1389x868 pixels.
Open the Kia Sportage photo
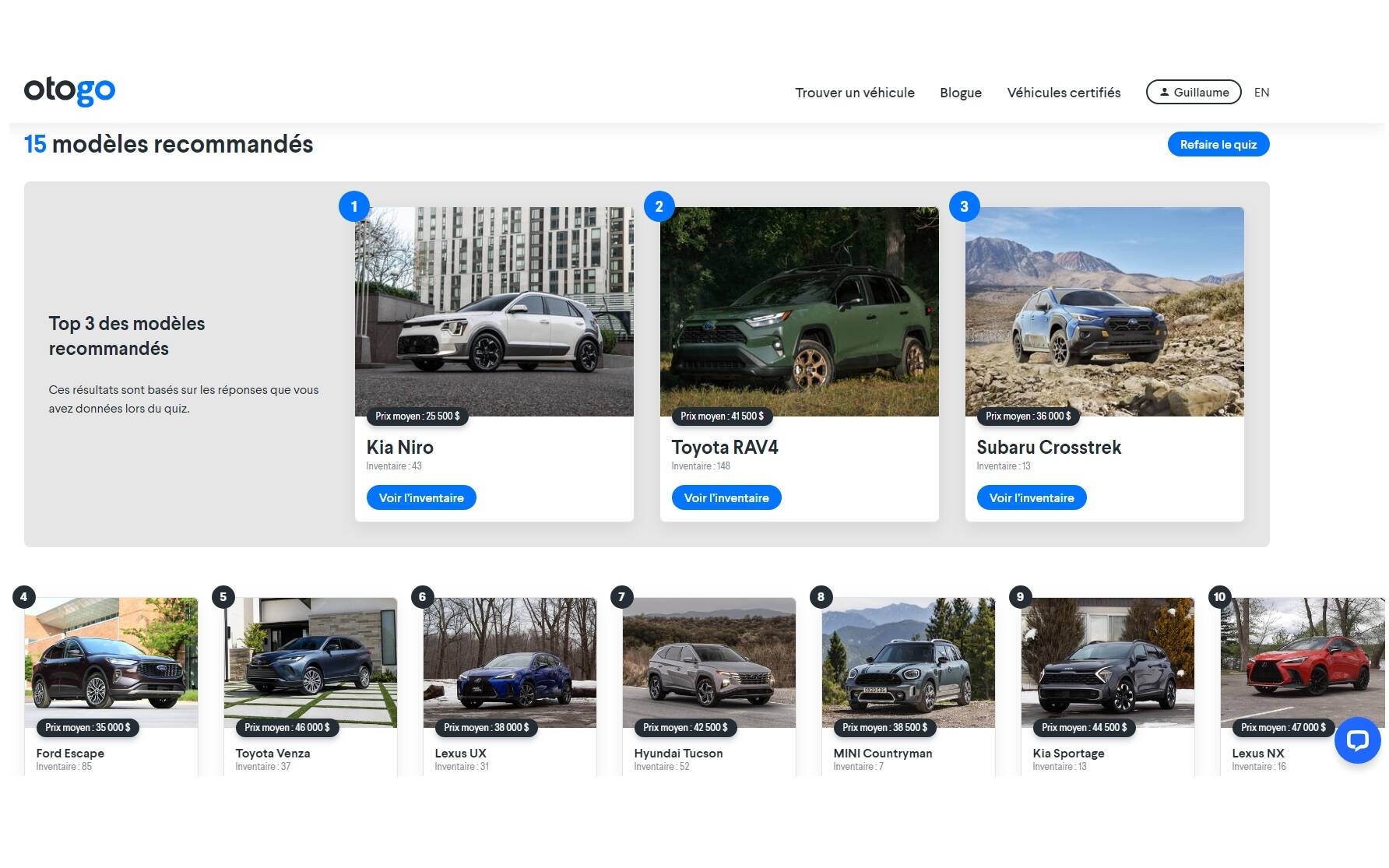(1108, 662)
